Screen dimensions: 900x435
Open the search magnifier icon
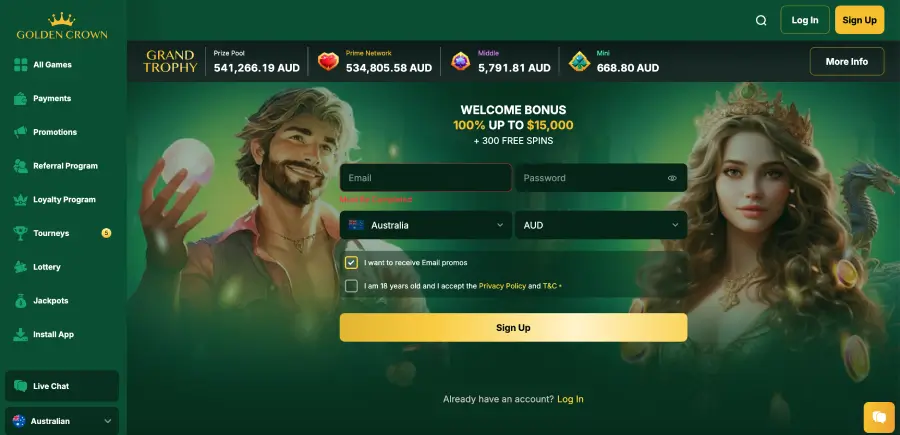761,21
